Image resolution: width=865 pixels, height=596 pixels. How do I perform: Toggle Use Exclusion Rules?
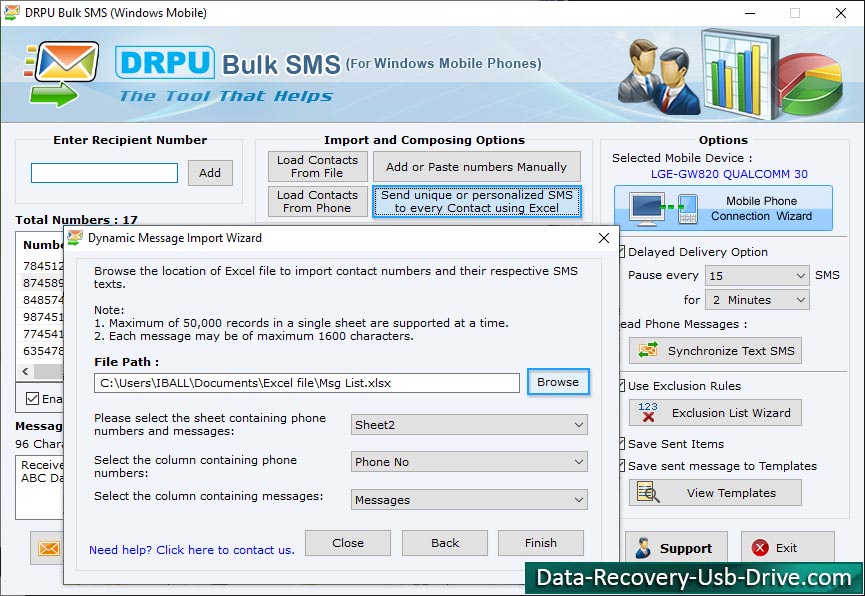624,386
